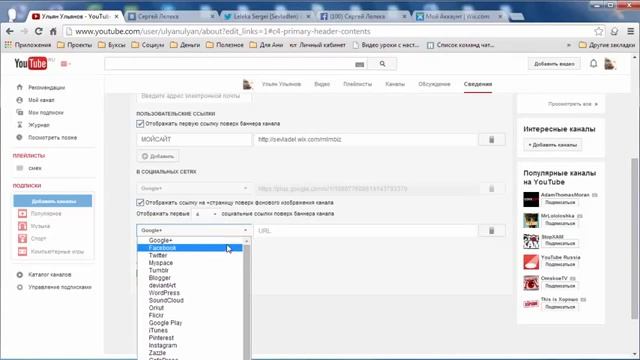Switch to the Каналы channel tab

pos(395,84)
